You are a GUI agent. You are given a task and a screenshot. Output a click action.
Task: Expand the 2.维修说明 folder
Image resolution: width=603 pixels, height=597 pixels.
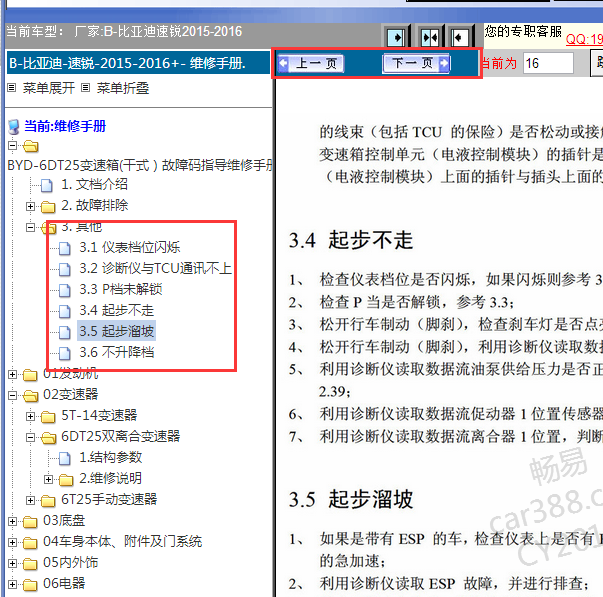[48, 479]
